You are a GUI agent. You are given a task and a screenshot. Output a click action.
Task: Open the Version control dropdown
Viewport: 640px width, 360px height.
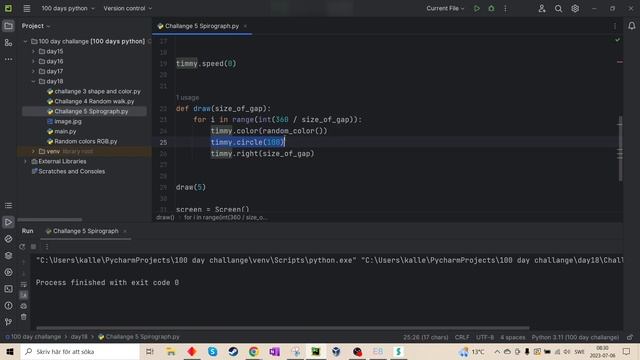(x=127, y=8)
